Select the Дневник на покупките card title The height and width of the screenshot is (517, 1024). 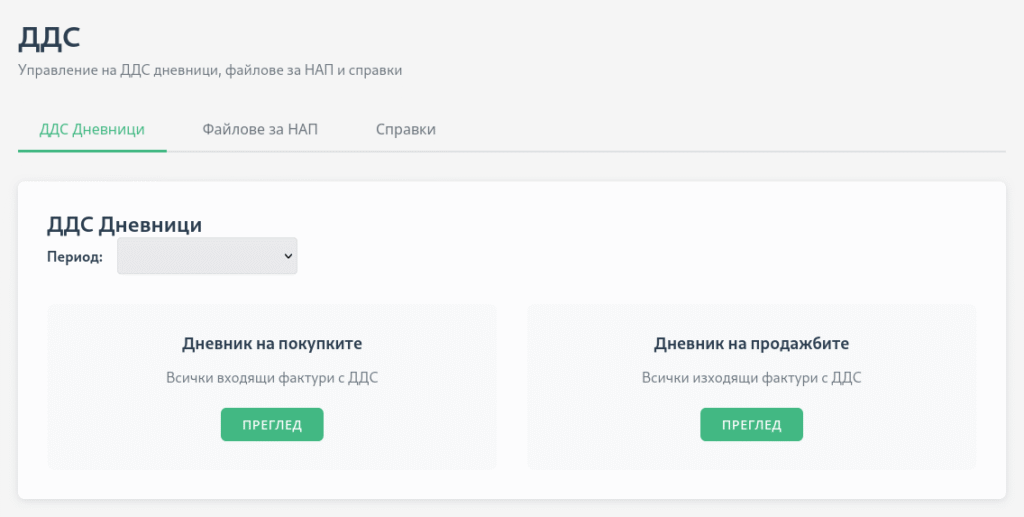point(272,343)
